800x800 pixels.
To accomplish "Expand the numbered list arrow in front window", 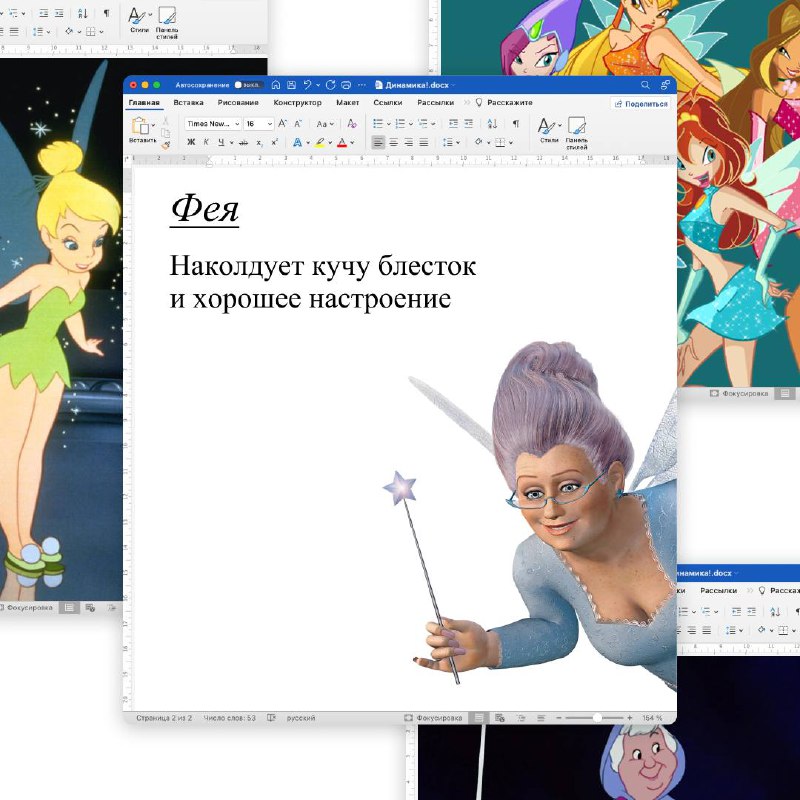I will tap(411, 124).
